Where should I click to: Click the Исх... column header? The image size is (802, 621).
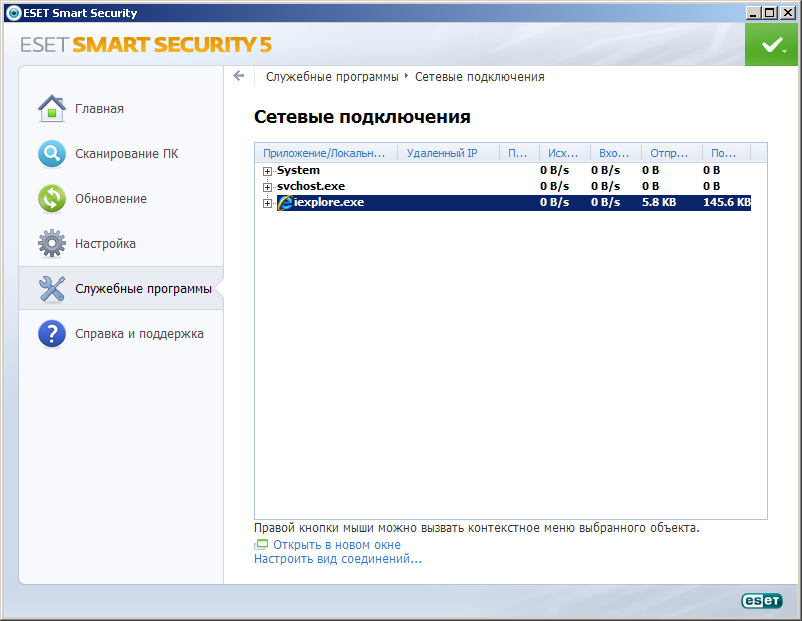pos(565,153)
